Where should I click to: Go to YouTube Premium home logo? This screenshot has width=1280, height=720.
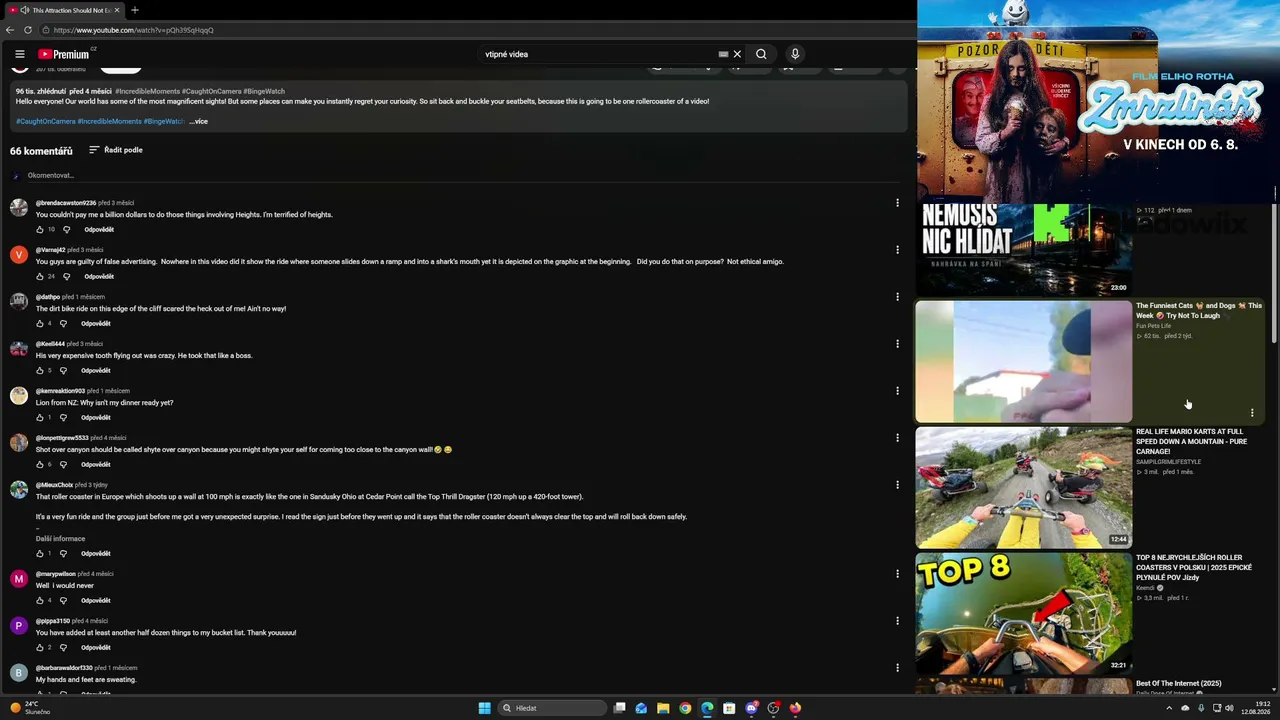(64, 54)
